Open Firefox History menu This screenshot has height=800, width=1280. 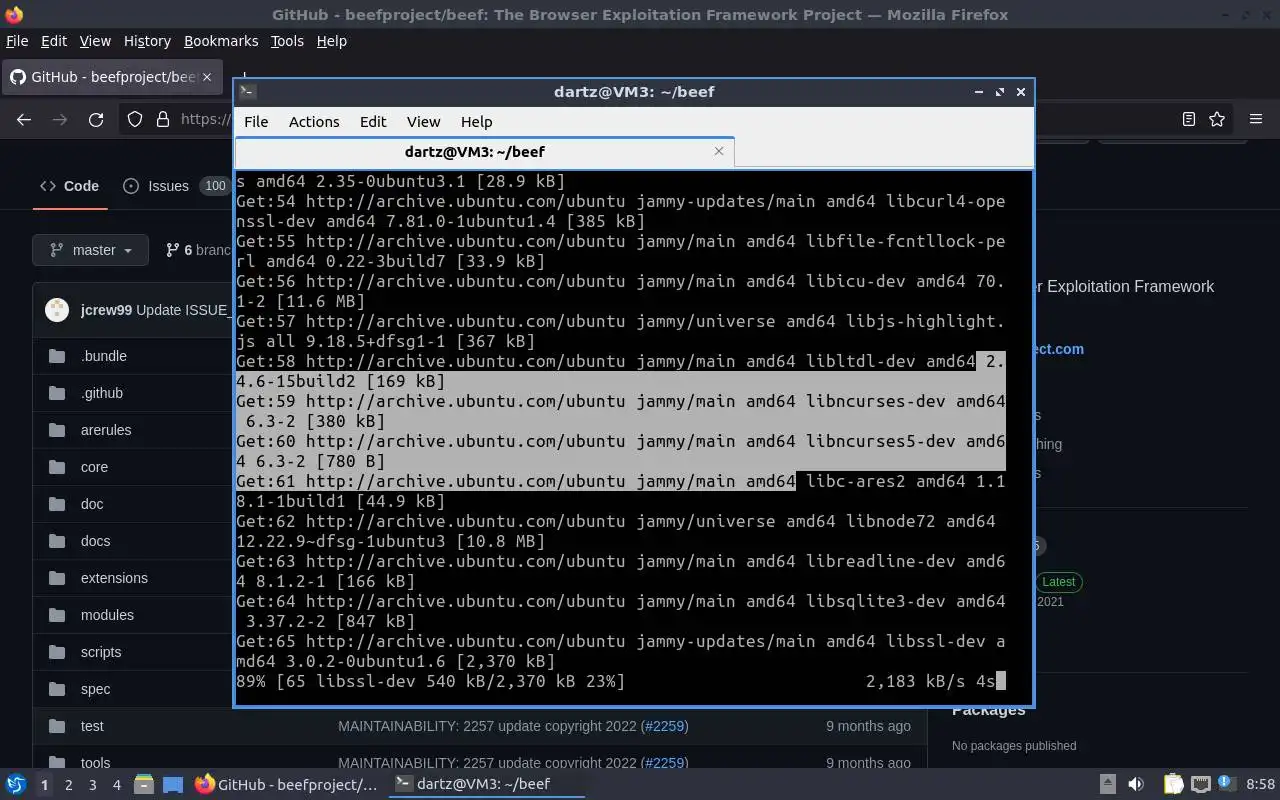[147, 41]
